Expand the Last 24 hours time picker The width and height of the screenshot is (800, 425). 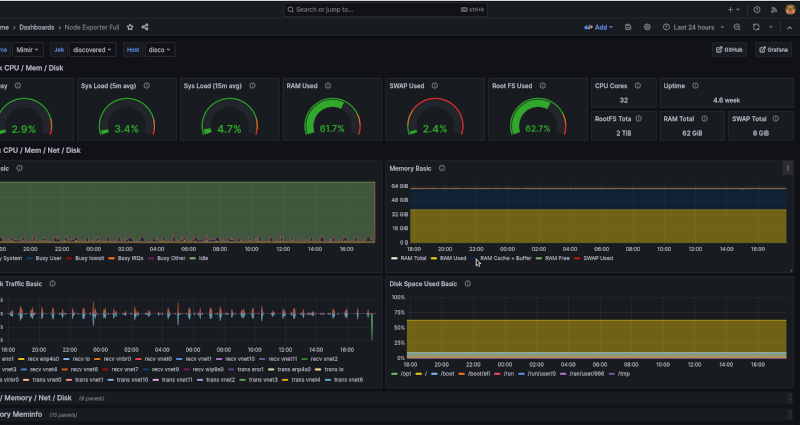692,27
